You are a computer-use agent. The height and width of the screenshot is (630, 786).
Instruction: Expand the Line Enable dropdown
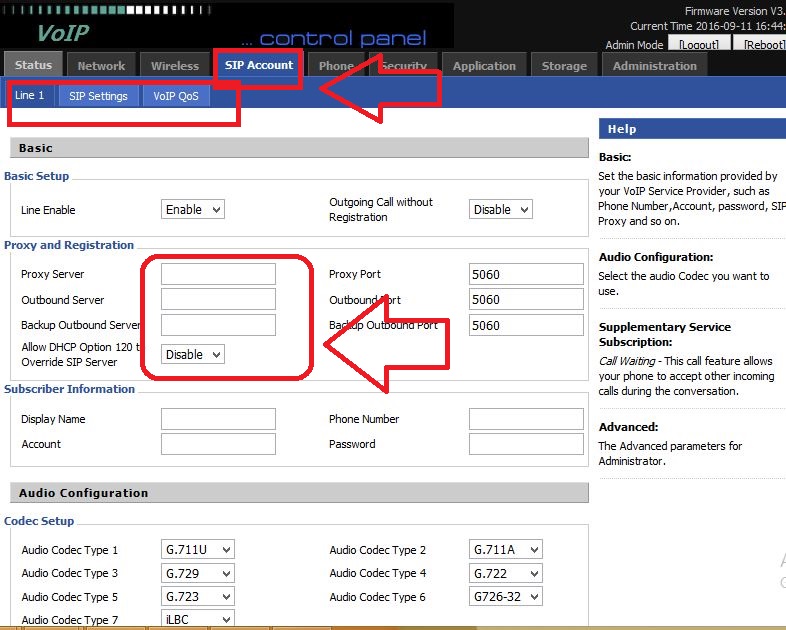coord(192,210)
